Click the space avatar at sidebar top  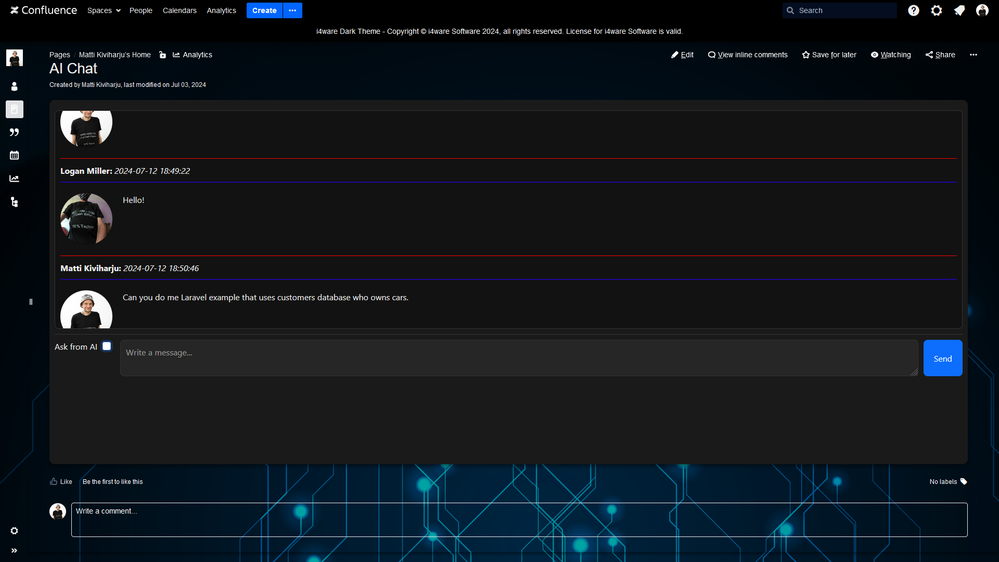(14, 58)
